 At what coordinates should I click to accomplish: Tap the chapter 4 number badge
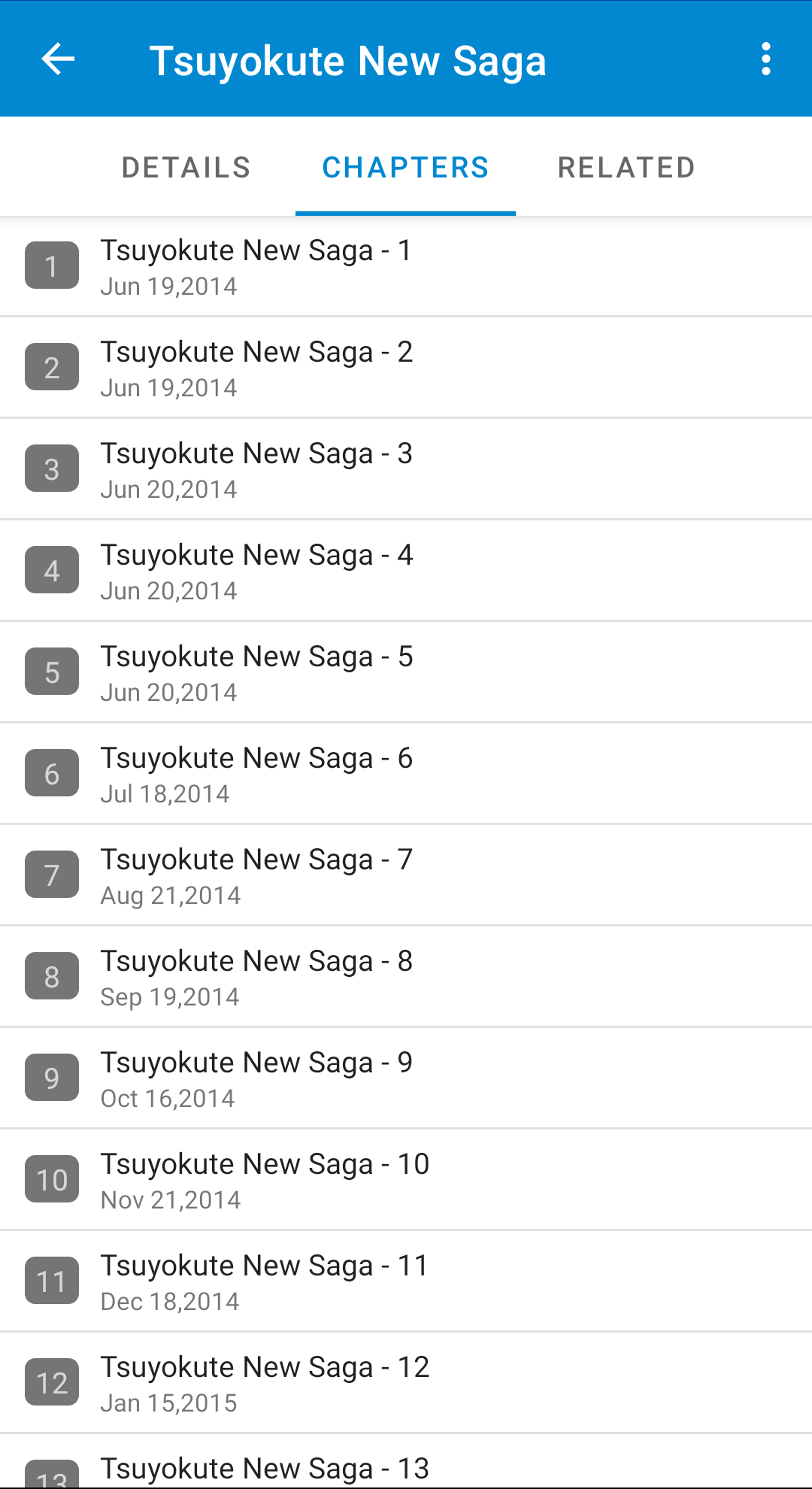[52, 570]
